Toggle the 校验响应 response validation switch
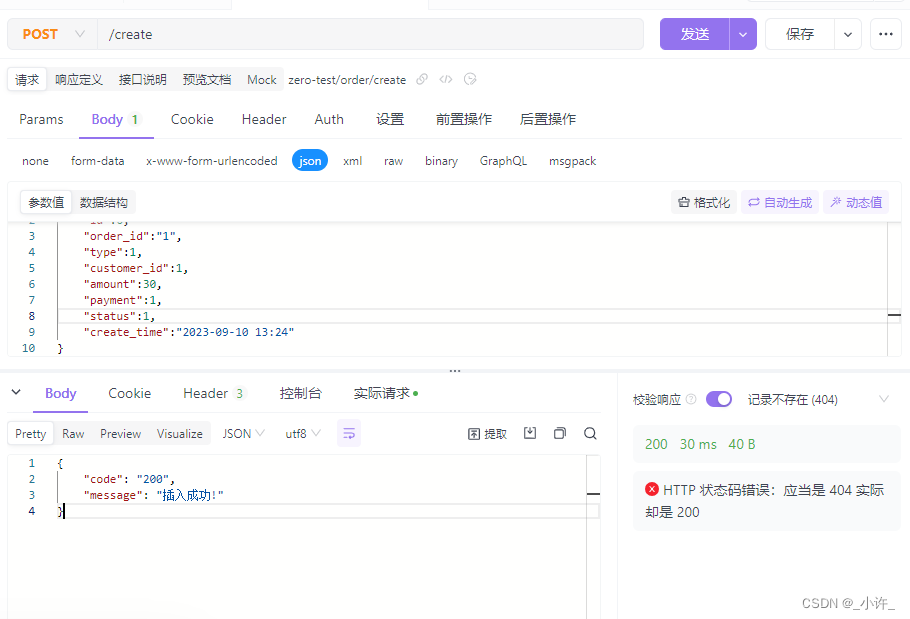The height and width of the screenshot is (619, 910). 719,398
